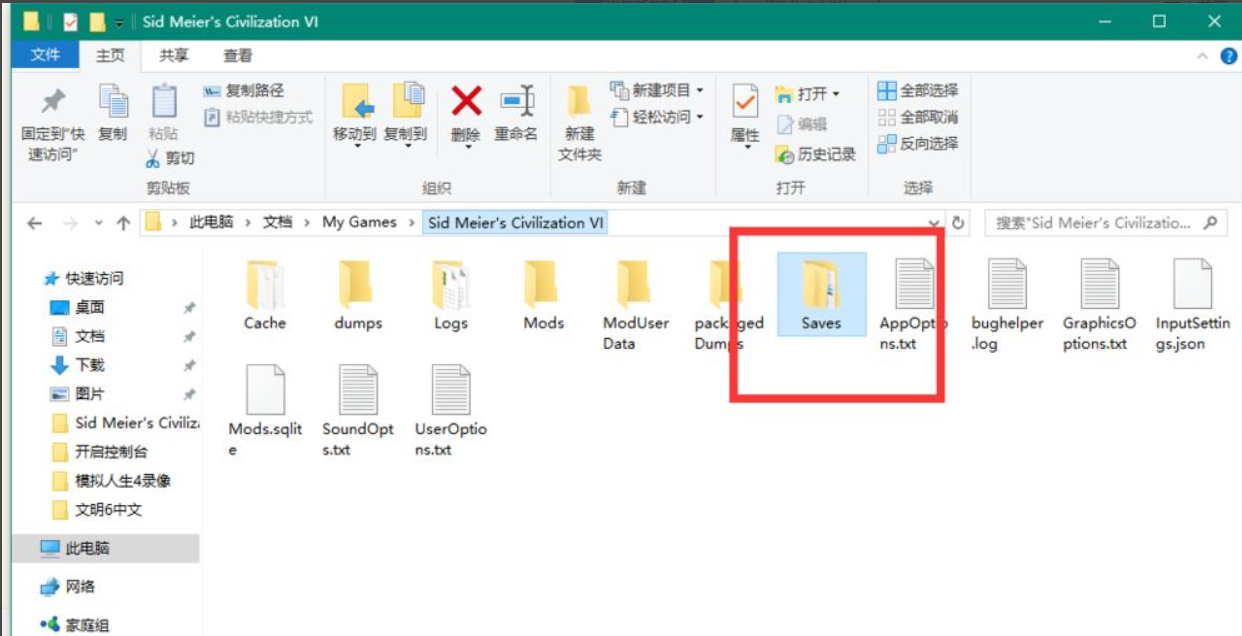Open 属性 properties checkmark icon
This screenshot has width=1242, height=636.
[745, 101]
